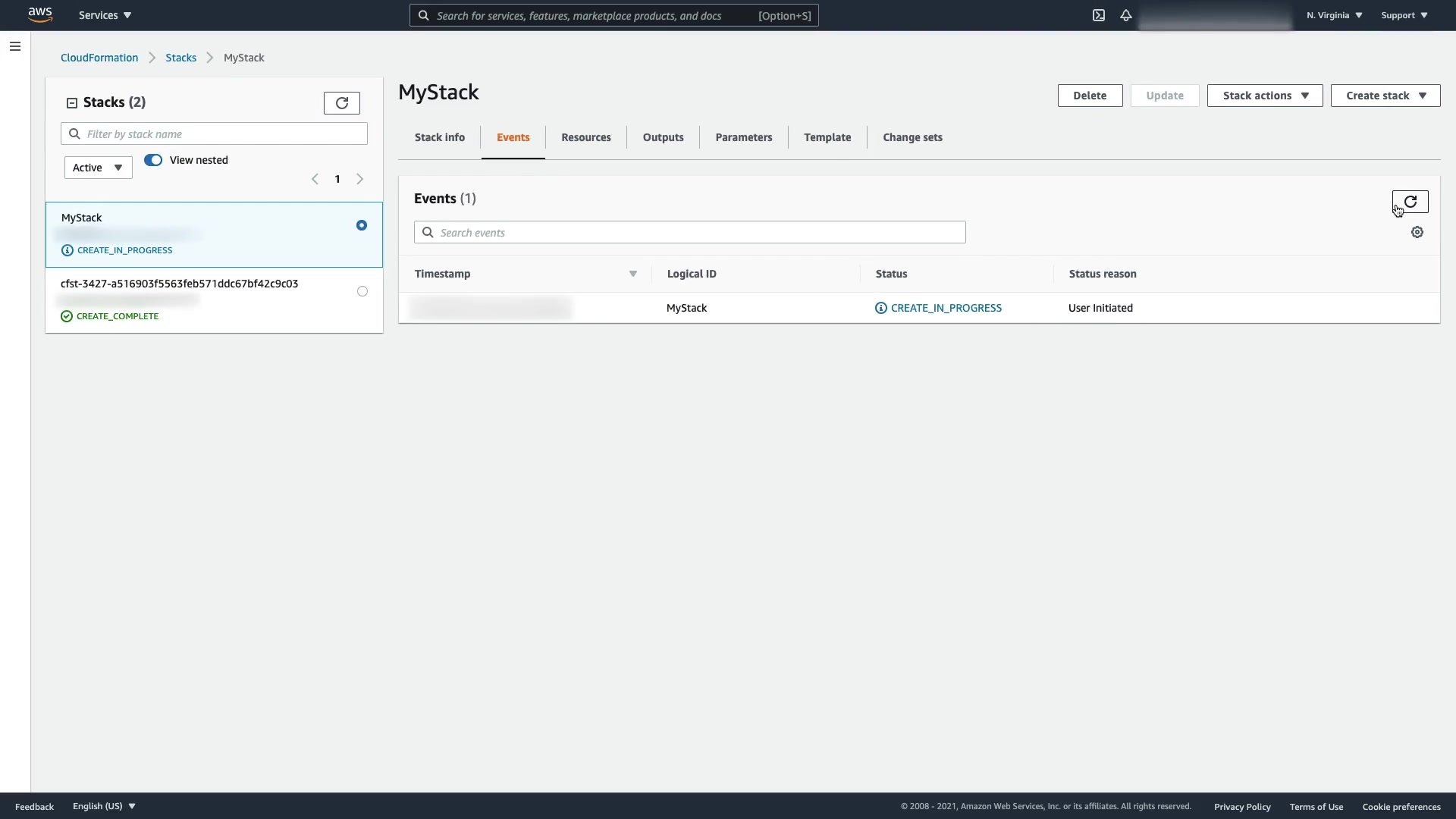Image resolution: width=1456 pixels, height=819 pixels.
Task: Click the AWS logo home icon
Action: 40,15
